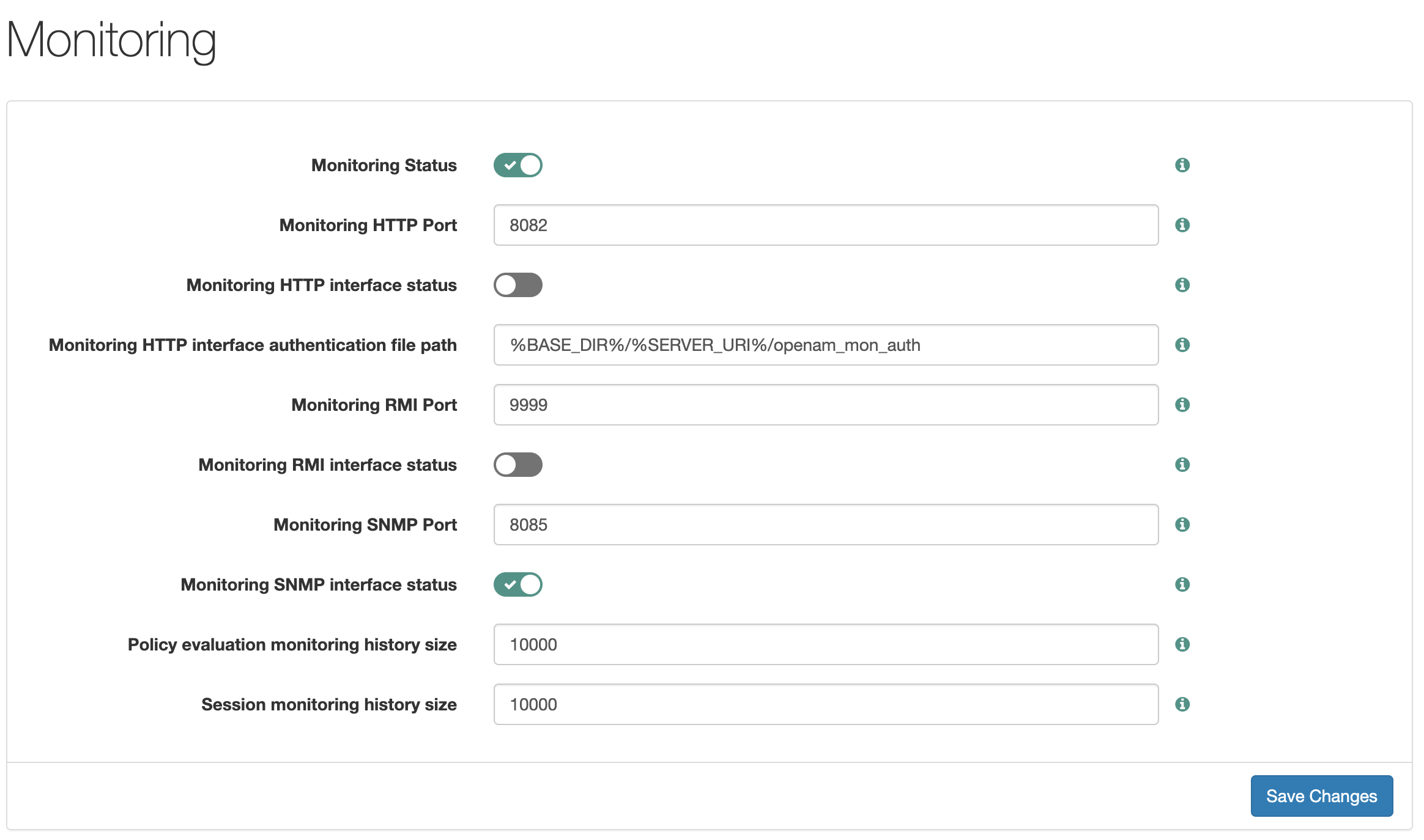Click the info icon next to Monitoring HTTP Port
This screenshot has height=840, width=1424.
pyautogui.click(x=1183, y=224)
